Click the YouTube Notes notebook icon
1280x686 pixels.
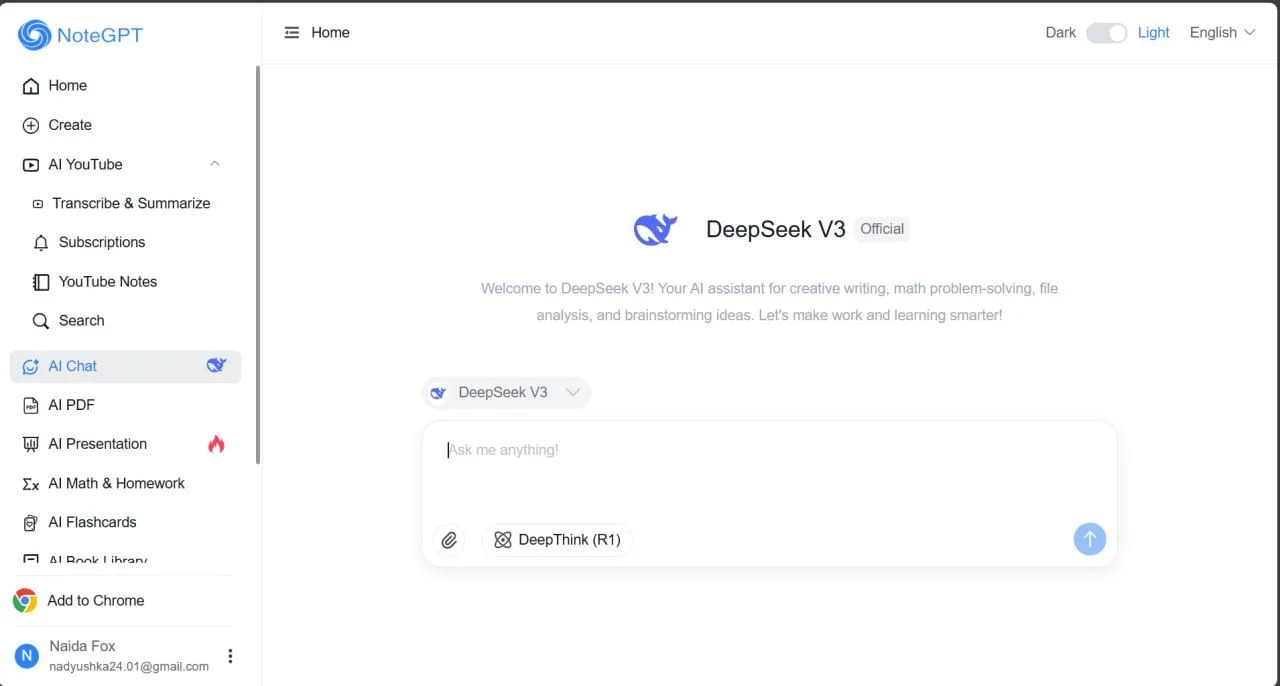(41, 282)
